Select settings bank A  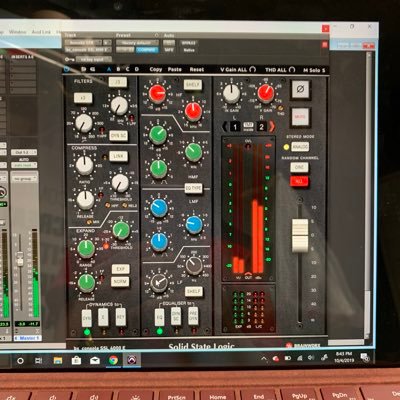(109, 69)
